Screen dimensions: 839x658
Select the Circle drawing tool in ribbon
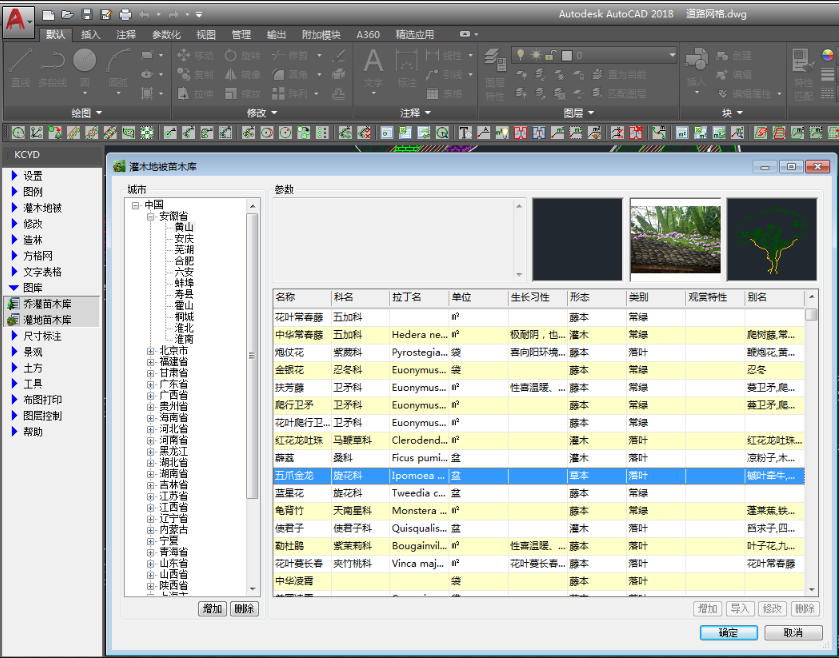pos(85,62)
